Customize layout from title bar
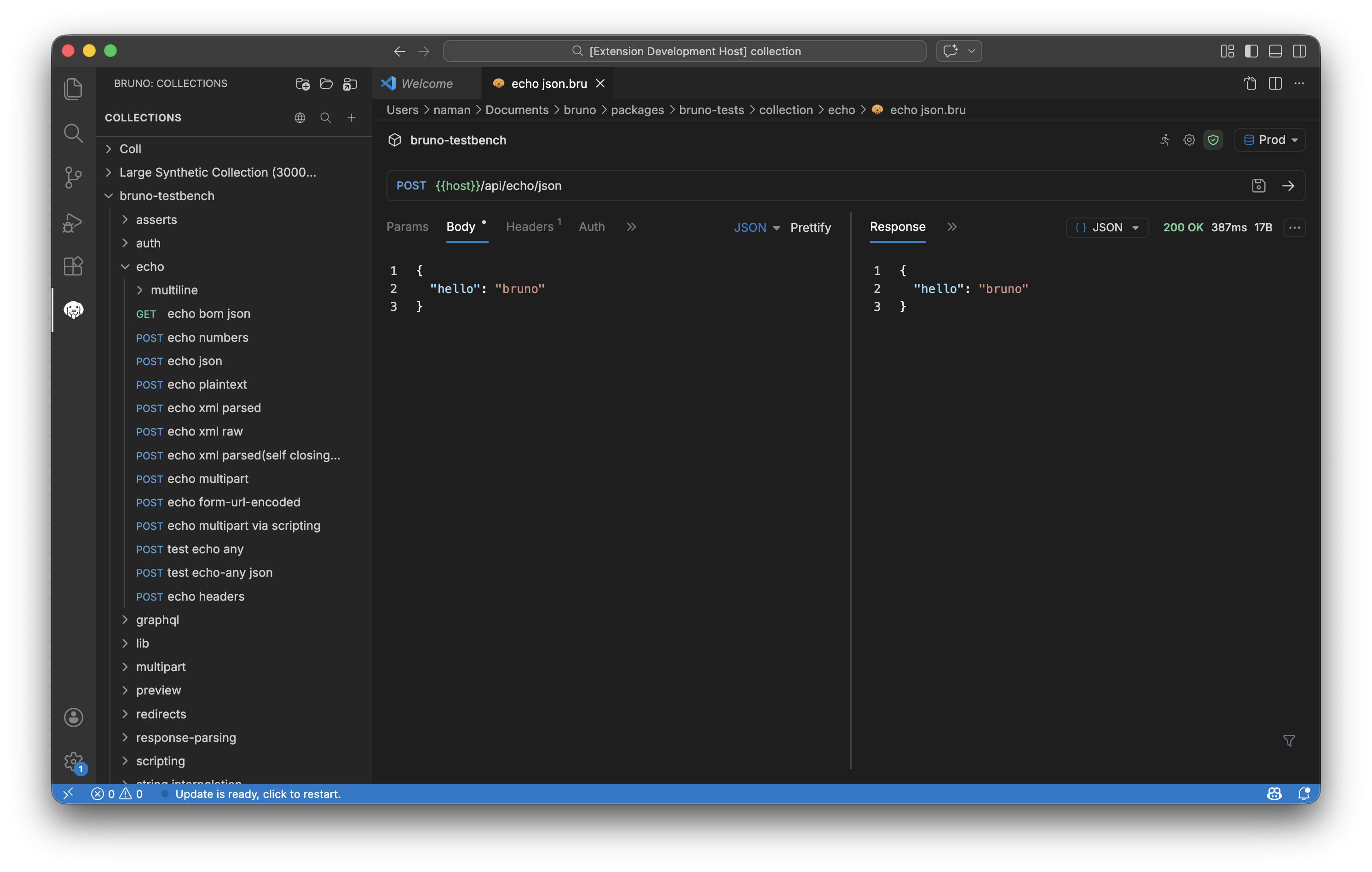Screen dimensions: 1372x872 pos(1227,51)
